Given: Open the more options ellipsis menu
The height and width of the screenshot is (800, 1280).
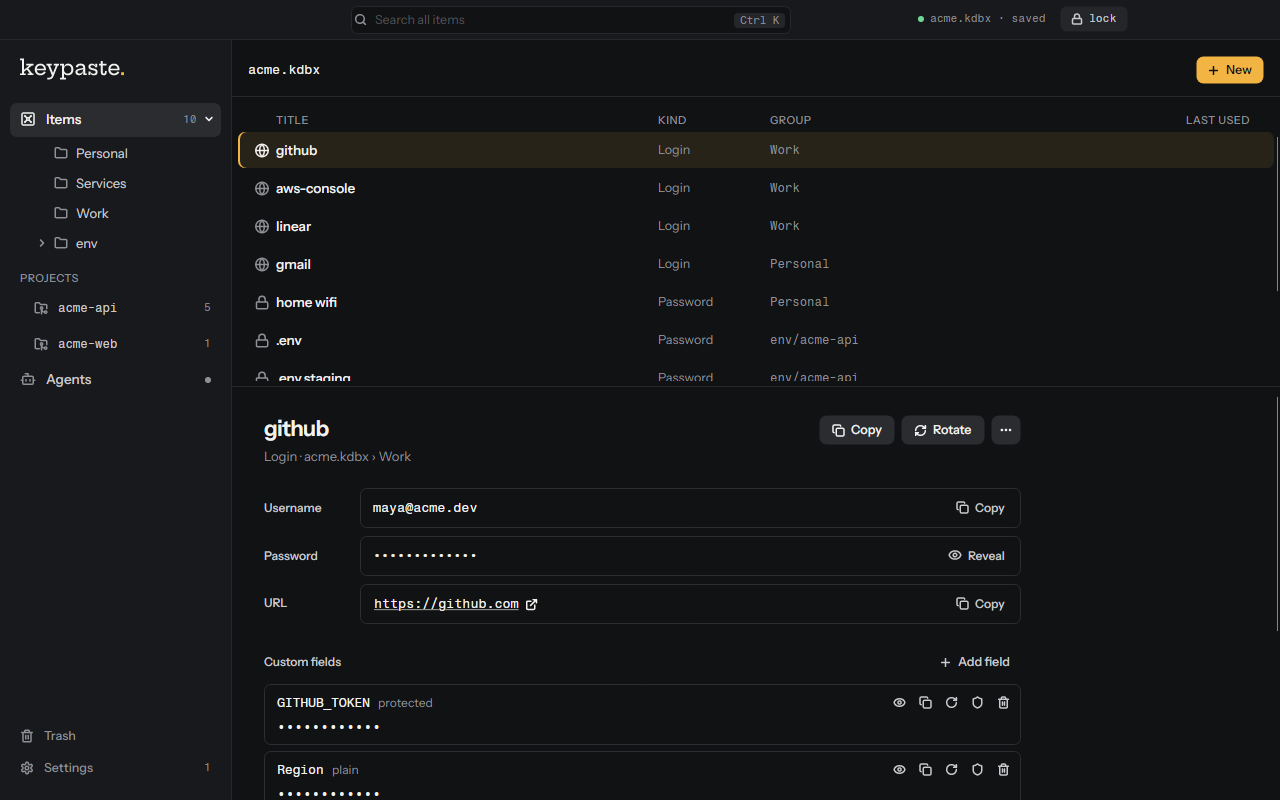Looking at the screenshot, I should (1006, 430).
